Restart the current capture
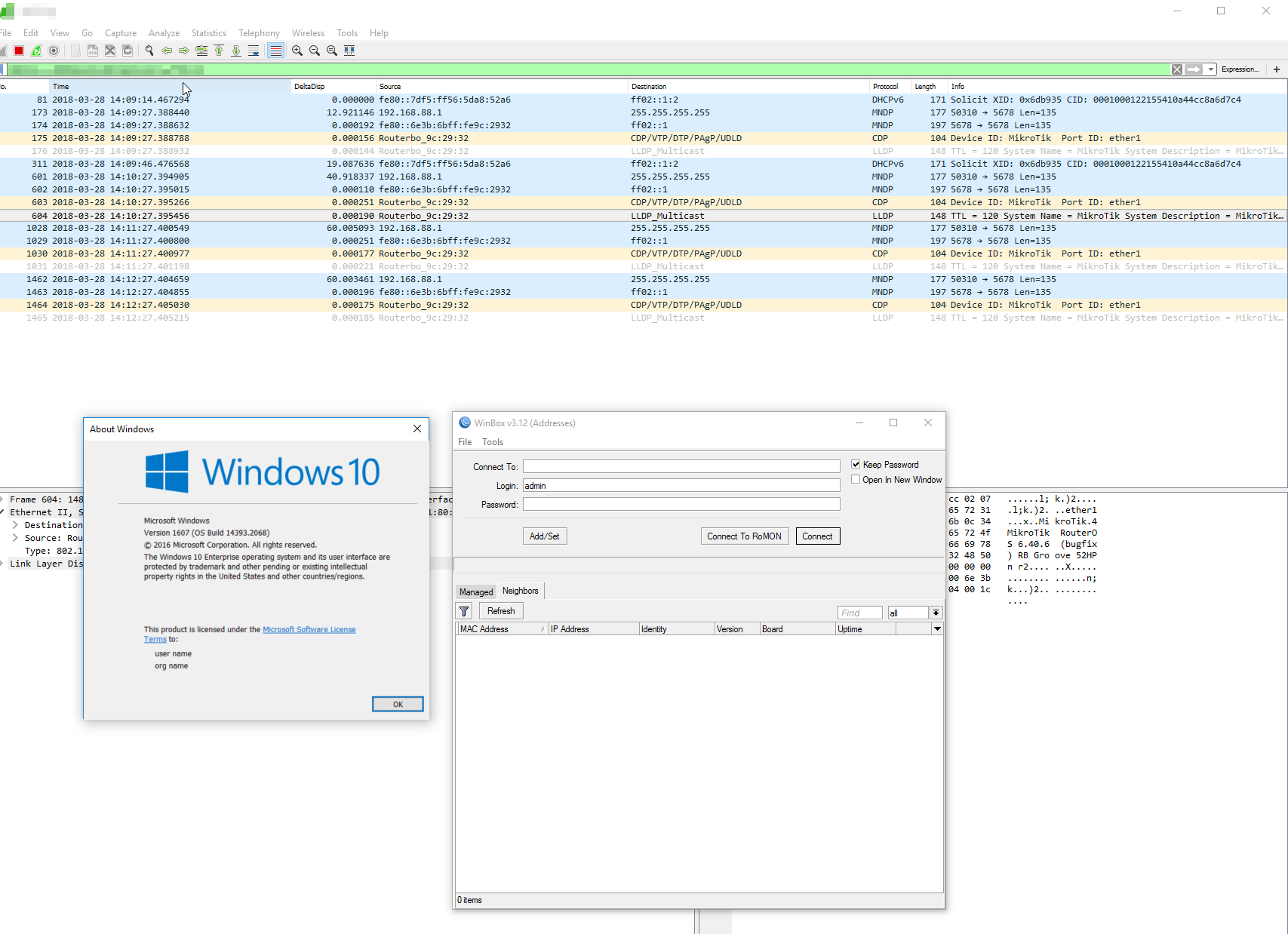1288x934 pixels. coord(35,51)
